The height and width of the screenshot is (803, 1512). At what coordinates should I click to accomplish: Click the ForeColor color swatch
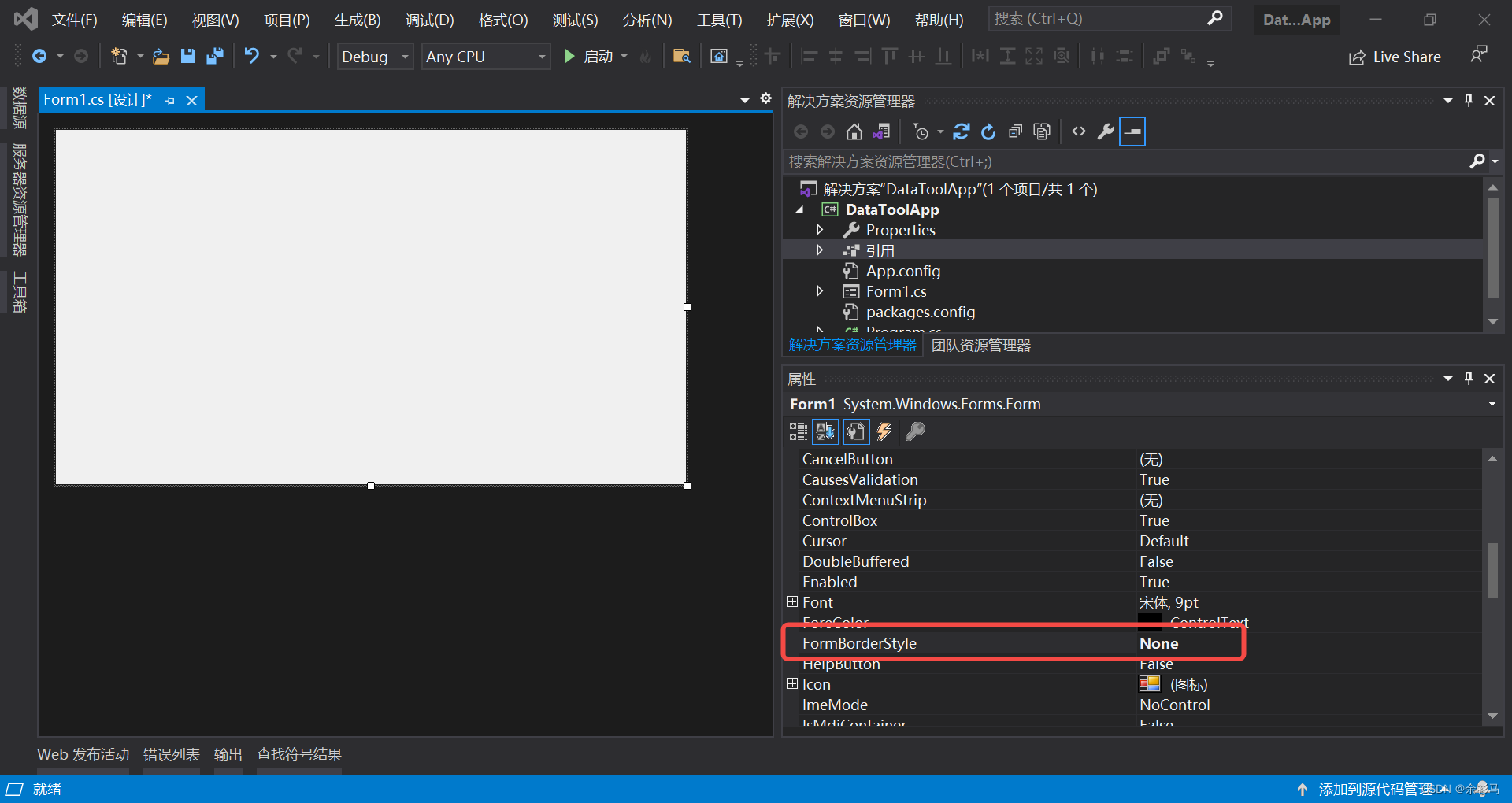1151,622
